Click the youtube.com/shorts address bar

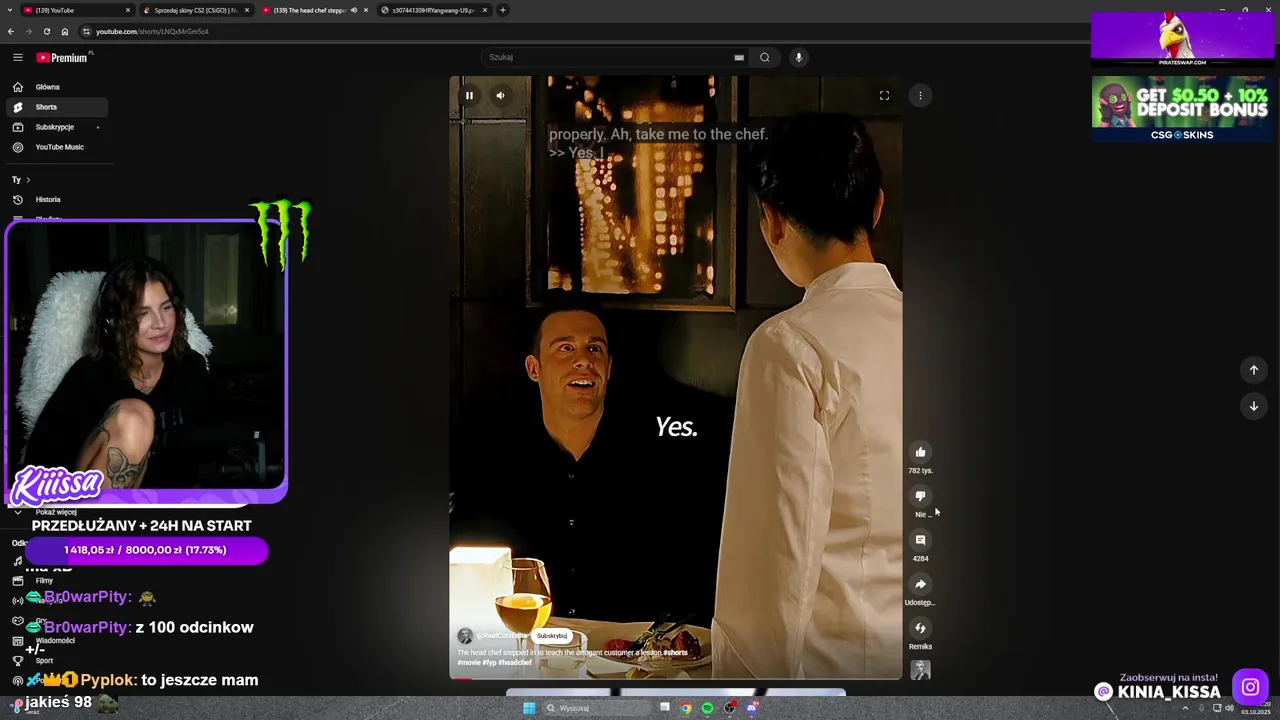click(152, 31)
